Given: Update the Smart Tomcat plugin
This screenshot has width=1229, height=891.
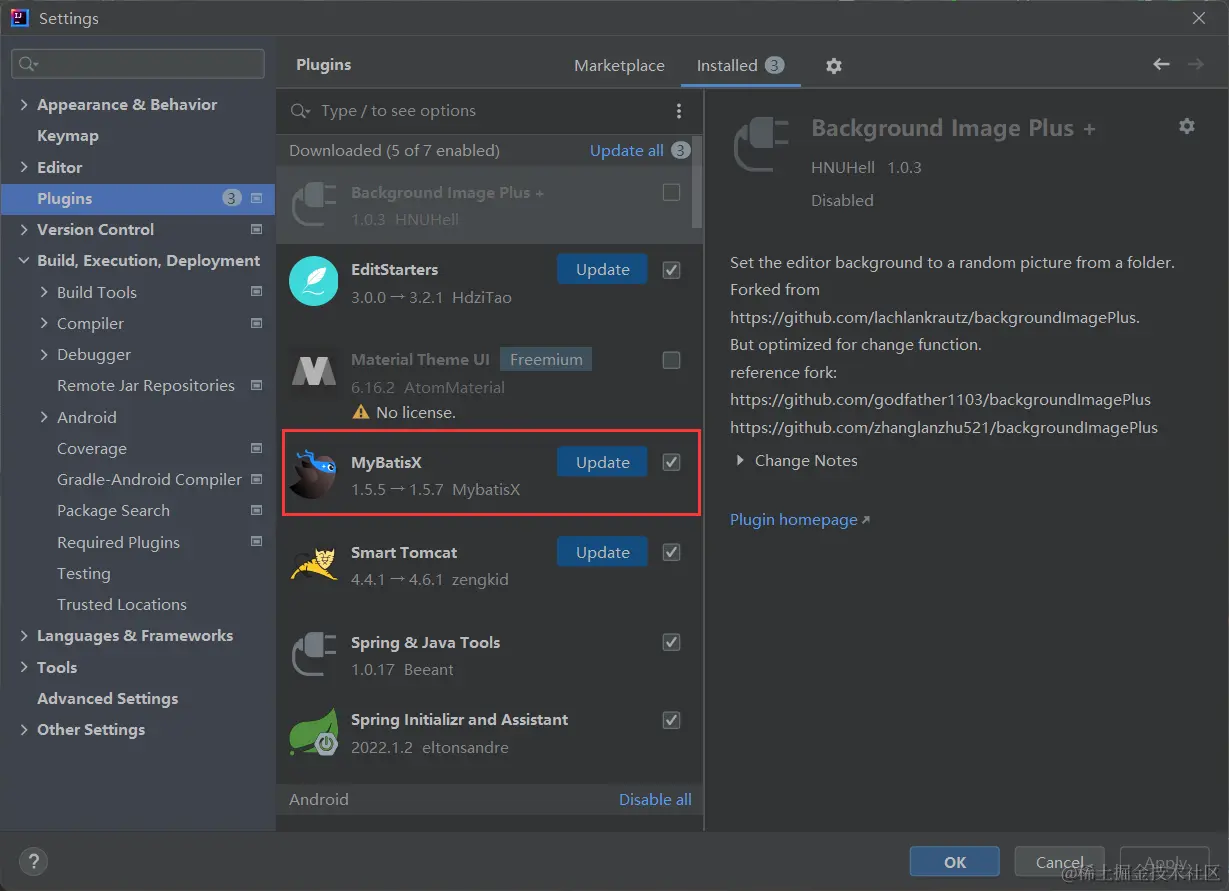Looking at the screenshot, I should [602, 552].
